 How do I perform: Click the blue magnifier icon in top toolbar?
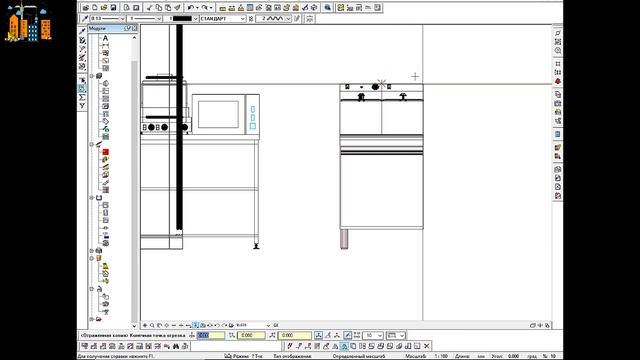click(327, 7)
